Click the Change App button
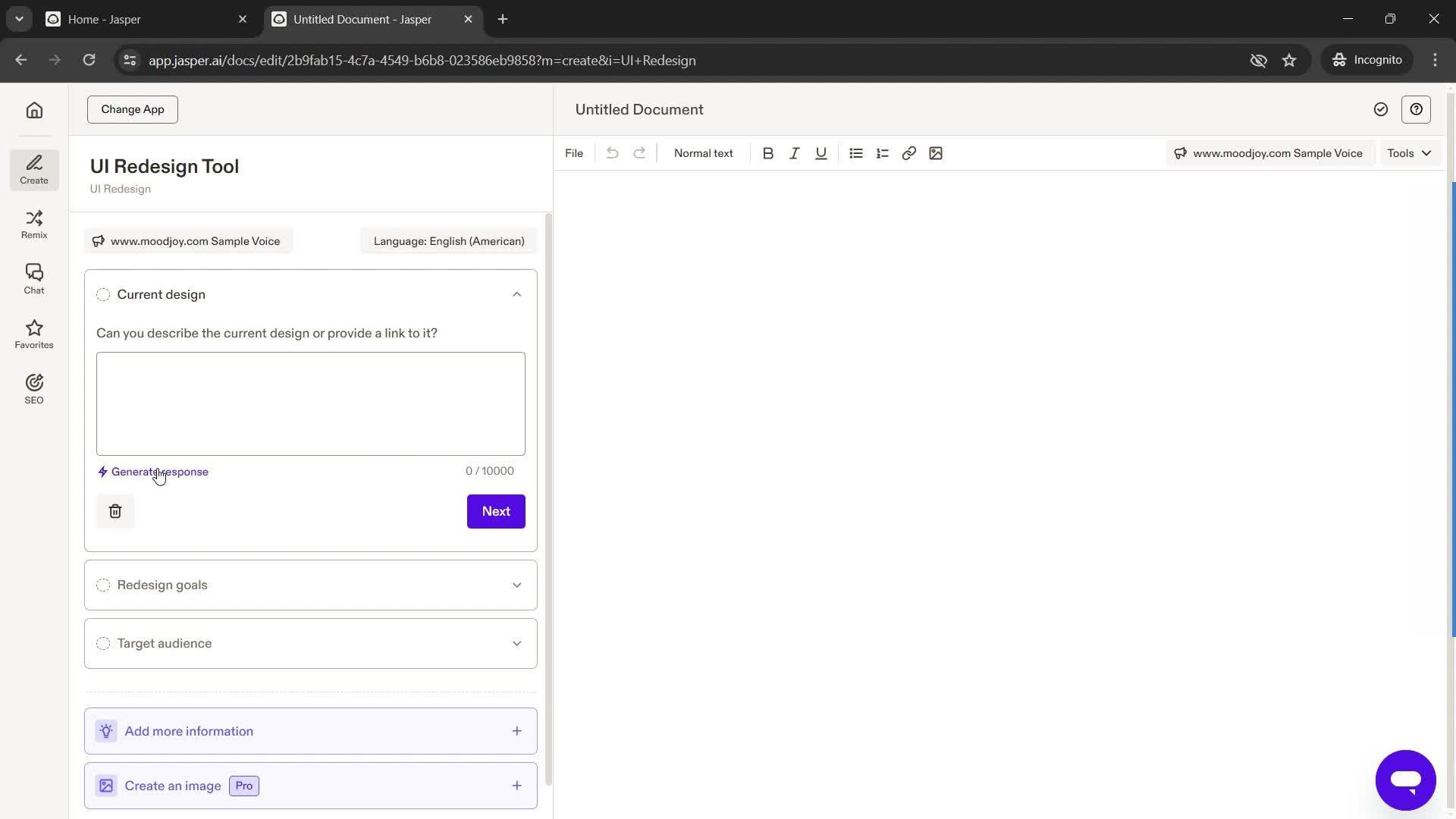This screenshot has height=819, width=1456. (x=133, y=108)
